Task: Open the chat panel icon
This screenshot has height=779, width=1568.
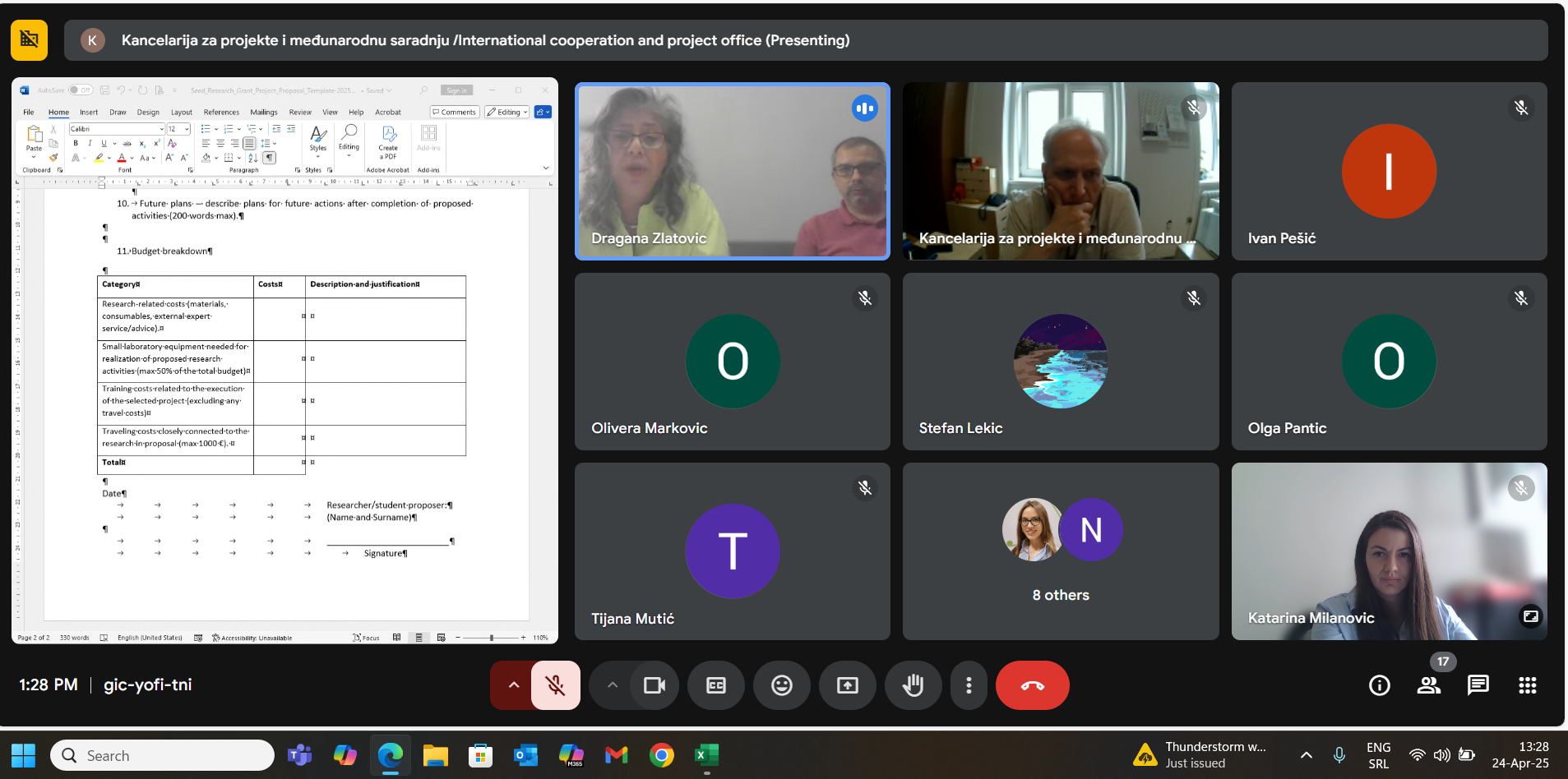Action: click(1478, 685)
